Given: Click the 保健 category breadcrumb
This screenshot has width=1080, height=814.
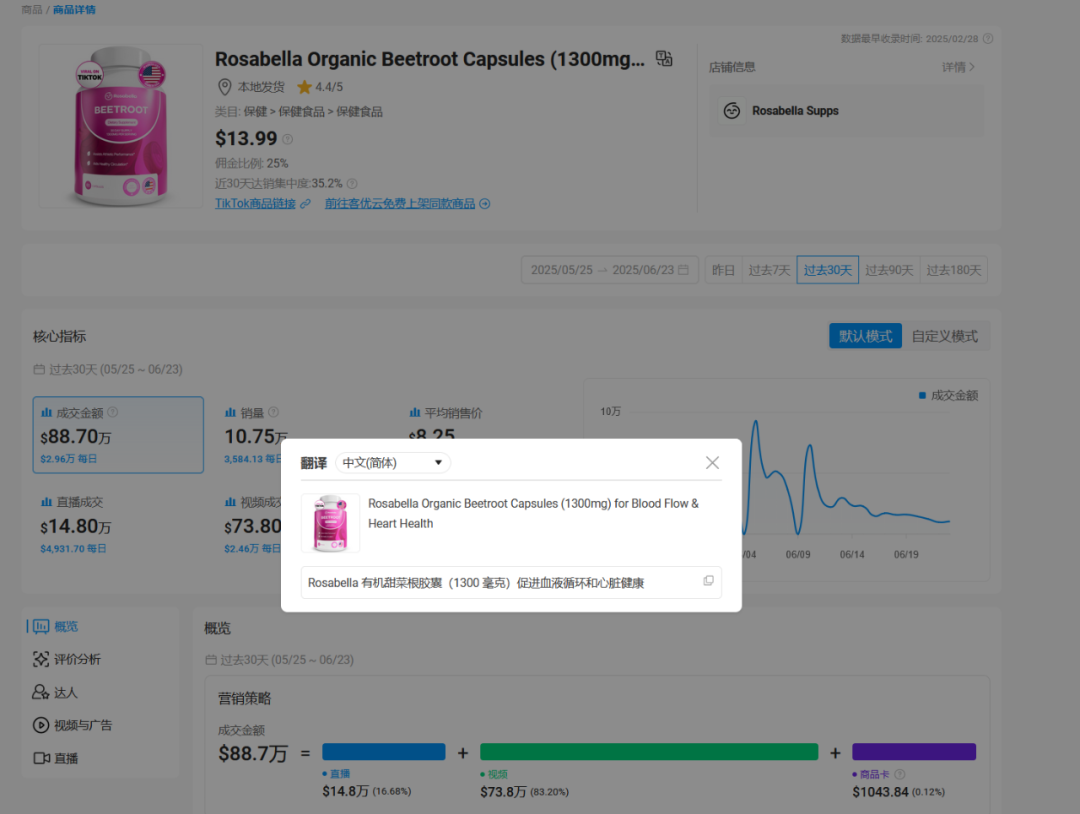Looking at the screenshot, I should [x=255, y=112].
